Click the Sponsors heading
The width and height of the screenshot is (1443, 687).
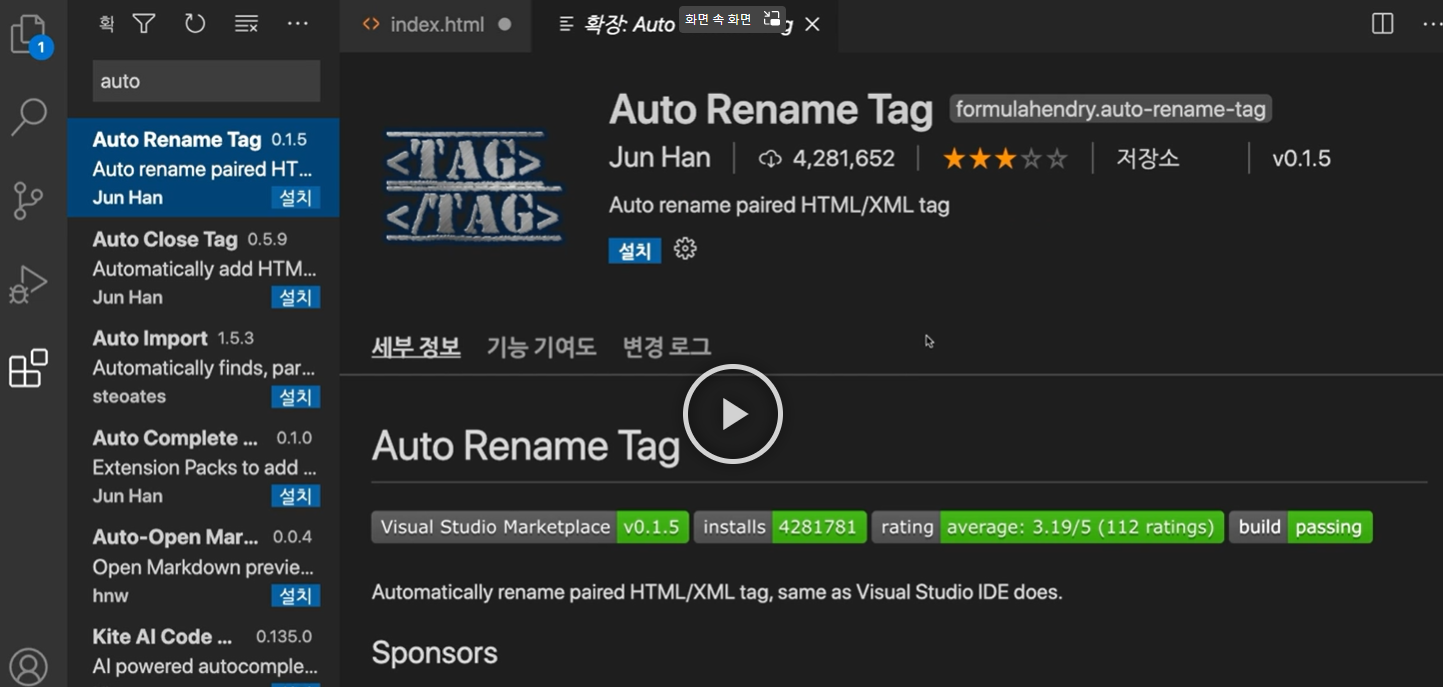click(x=435, y=653)
